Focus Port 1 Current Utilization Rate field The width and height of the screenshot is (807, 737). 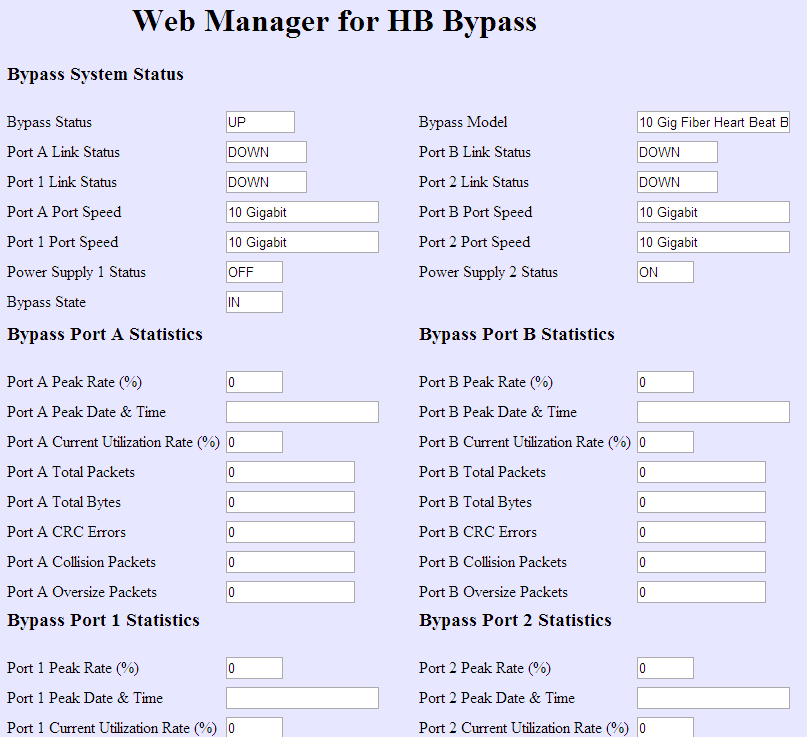tap(254, 727)
